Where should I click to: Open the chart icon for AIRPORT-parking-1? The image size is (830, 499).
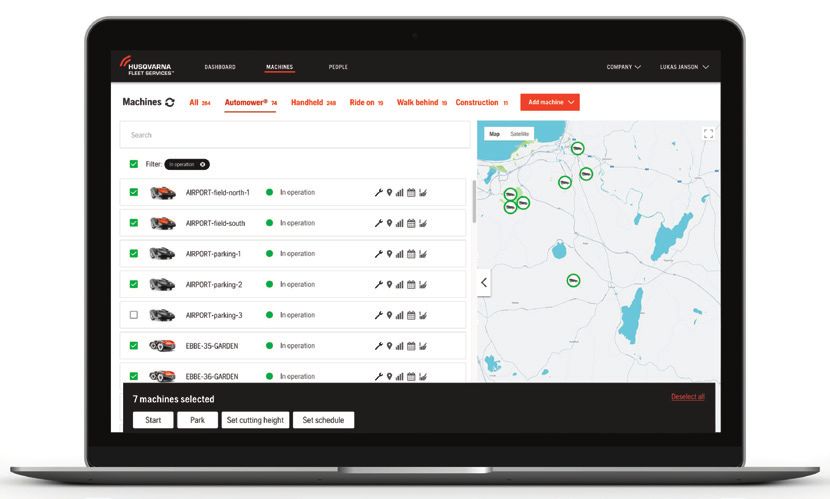(x=422, y=254)
